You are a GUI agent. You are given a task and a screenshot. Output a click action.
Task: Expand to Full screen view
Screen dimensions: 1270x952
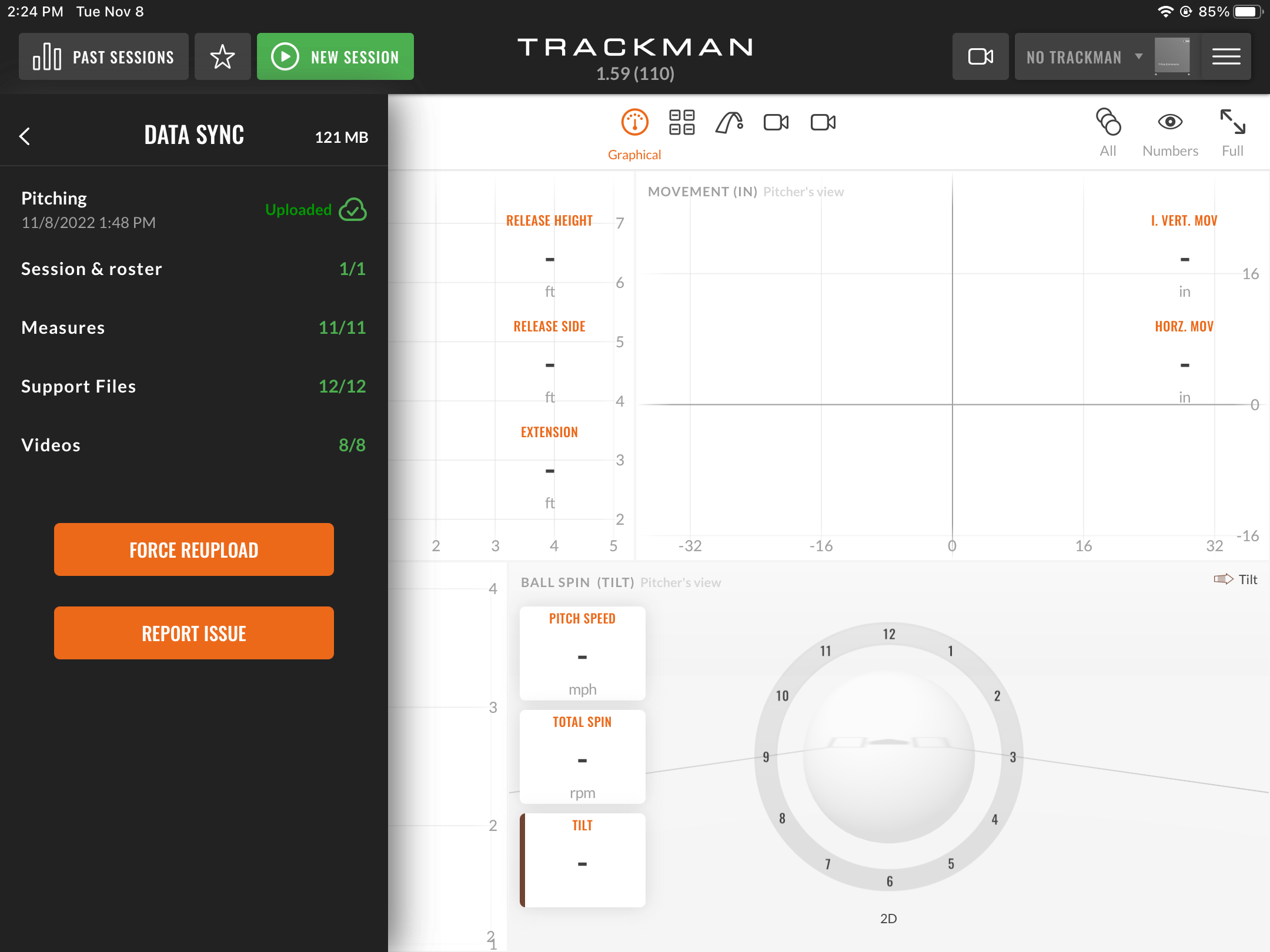coord(1232,133)
